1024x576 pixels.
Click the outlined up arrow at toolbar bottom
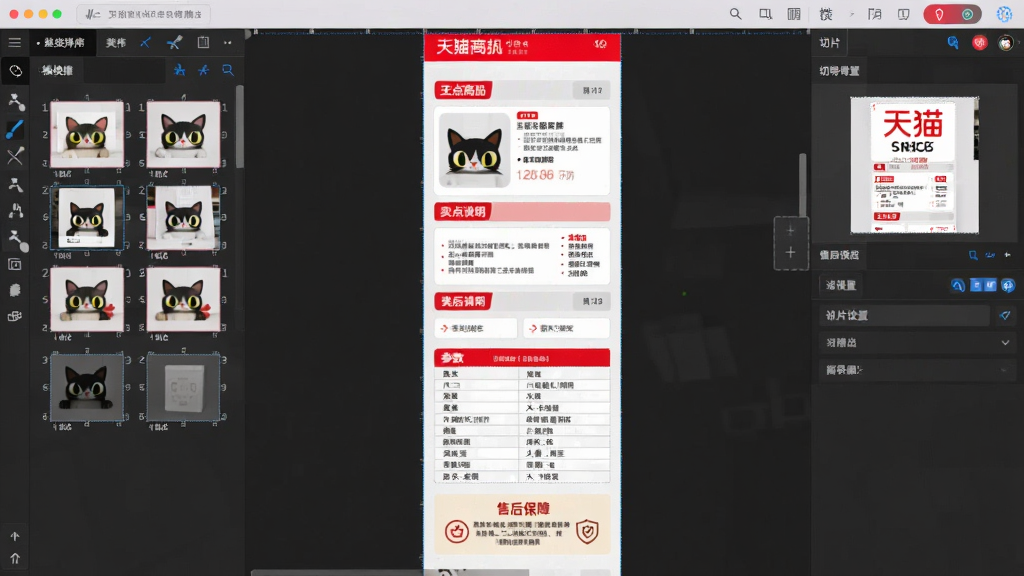coord(14,558)
